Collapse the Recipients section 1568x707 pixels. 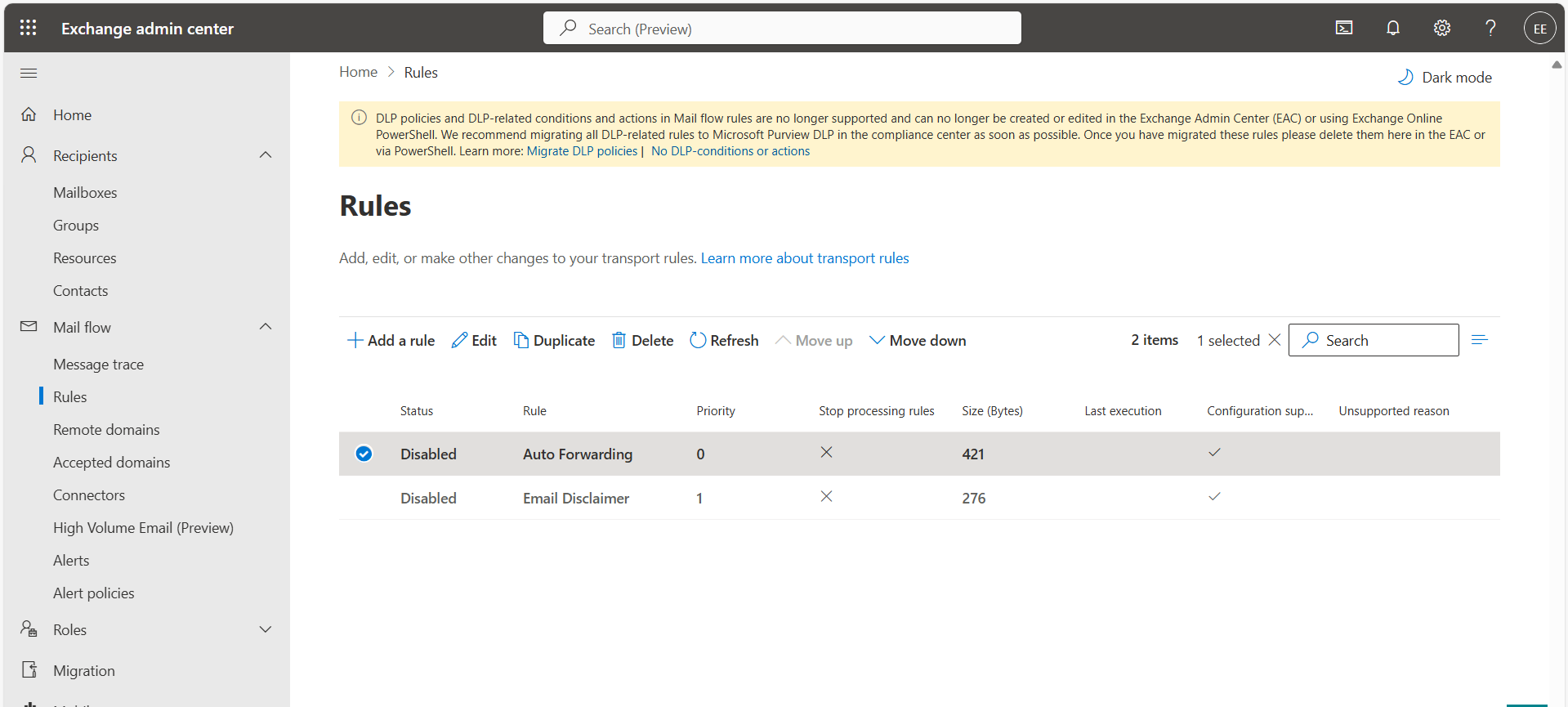click(x=266, y=155)
